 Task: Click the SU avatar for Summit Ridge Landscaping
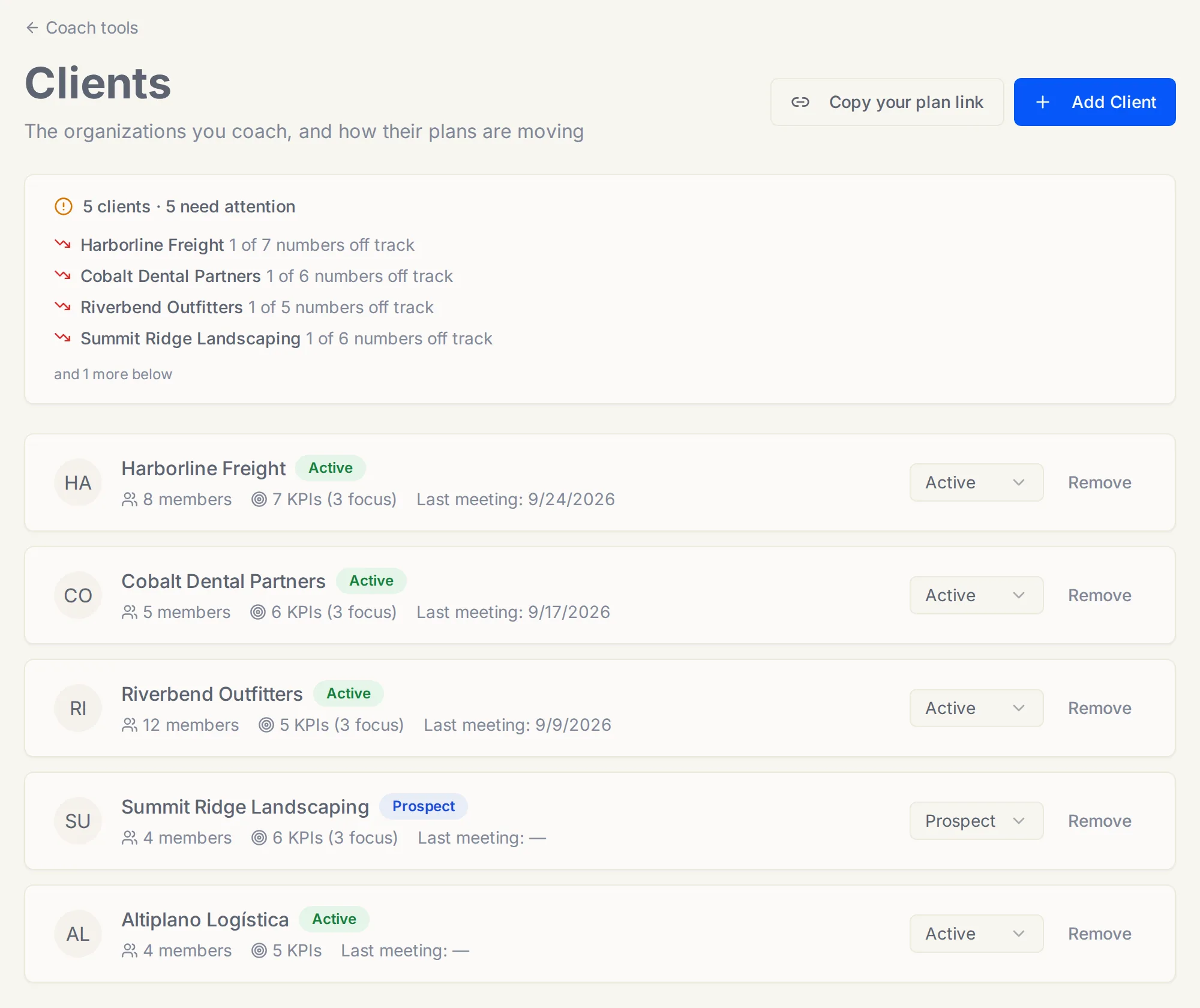click(x=78, y=821)
